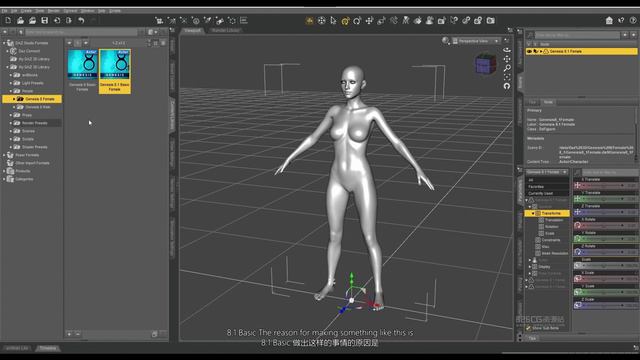Toggle visibility eye of Genesis 8.1 Female
640x360 pixels.
(529, 51)
